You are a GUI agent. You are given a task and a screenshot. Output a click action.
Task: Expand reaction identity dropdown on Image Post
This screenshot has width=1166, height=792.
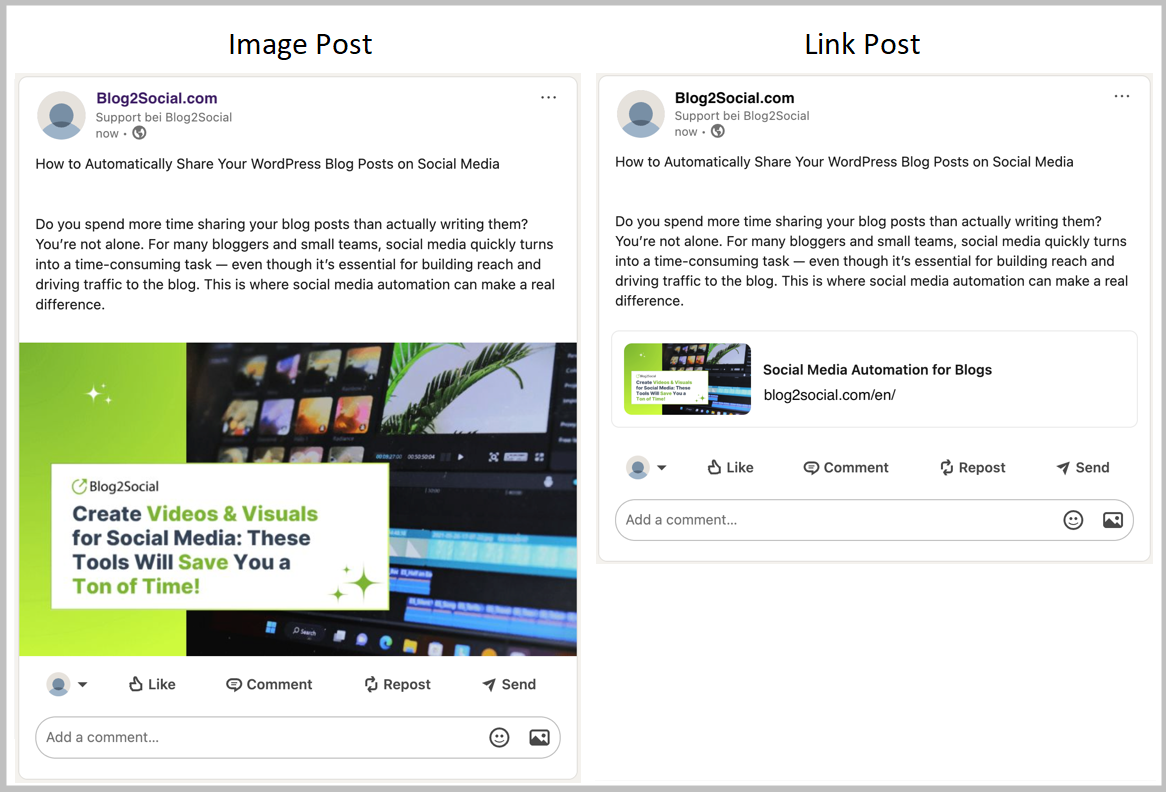(82, 685)
